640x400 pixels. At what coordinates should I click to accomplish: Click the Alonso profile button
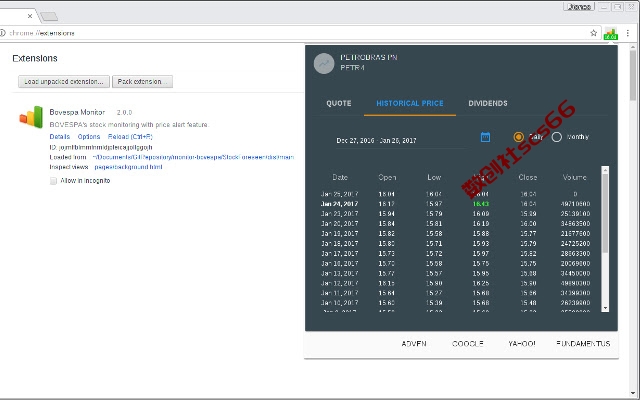point(579,7)
